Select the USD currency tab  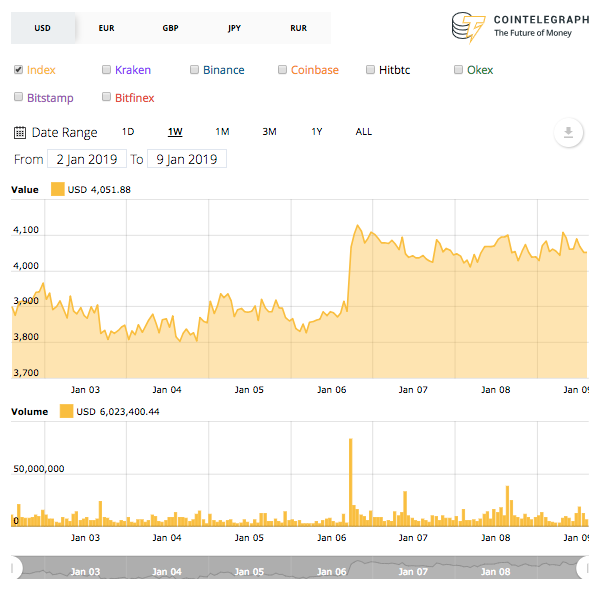pos(43,28)
